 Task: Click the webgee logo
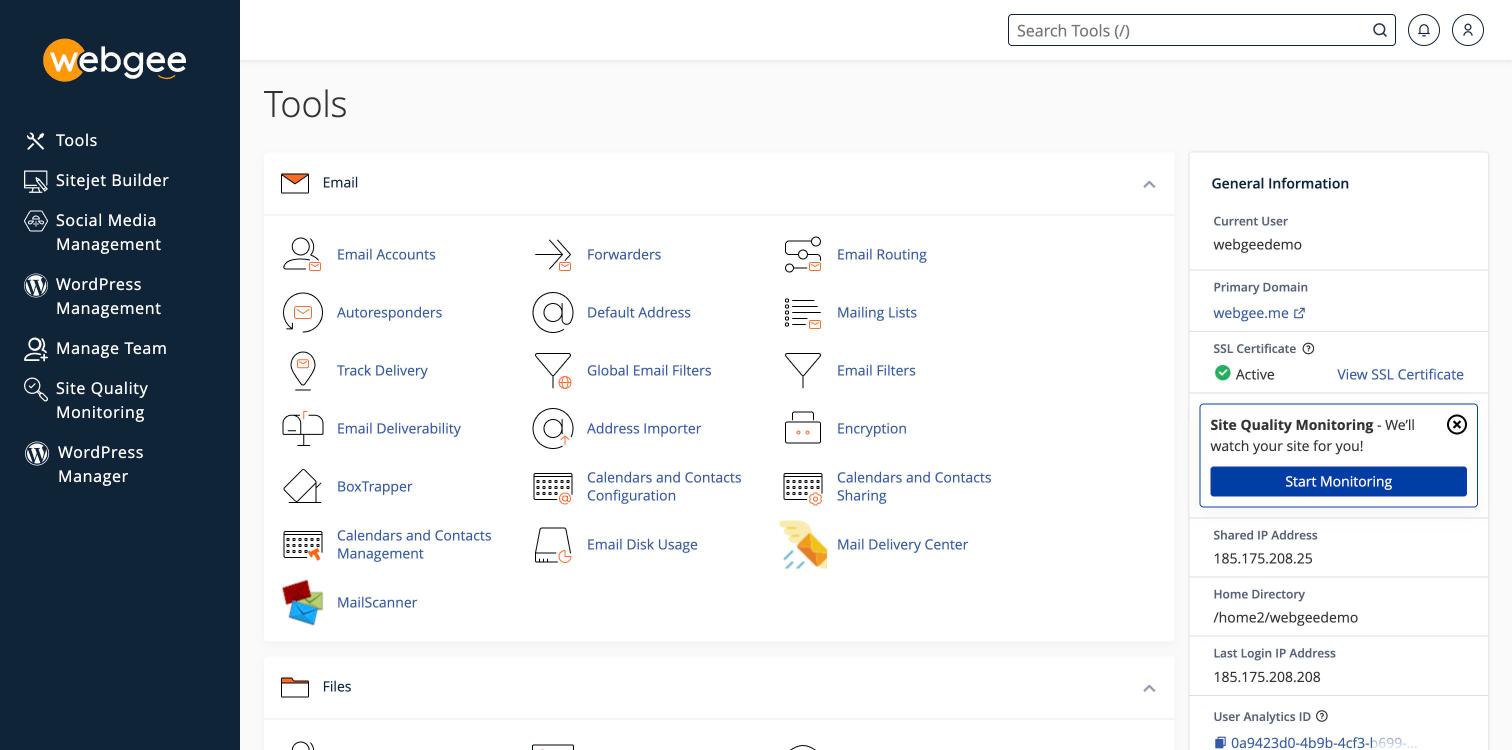click(115, 60)
